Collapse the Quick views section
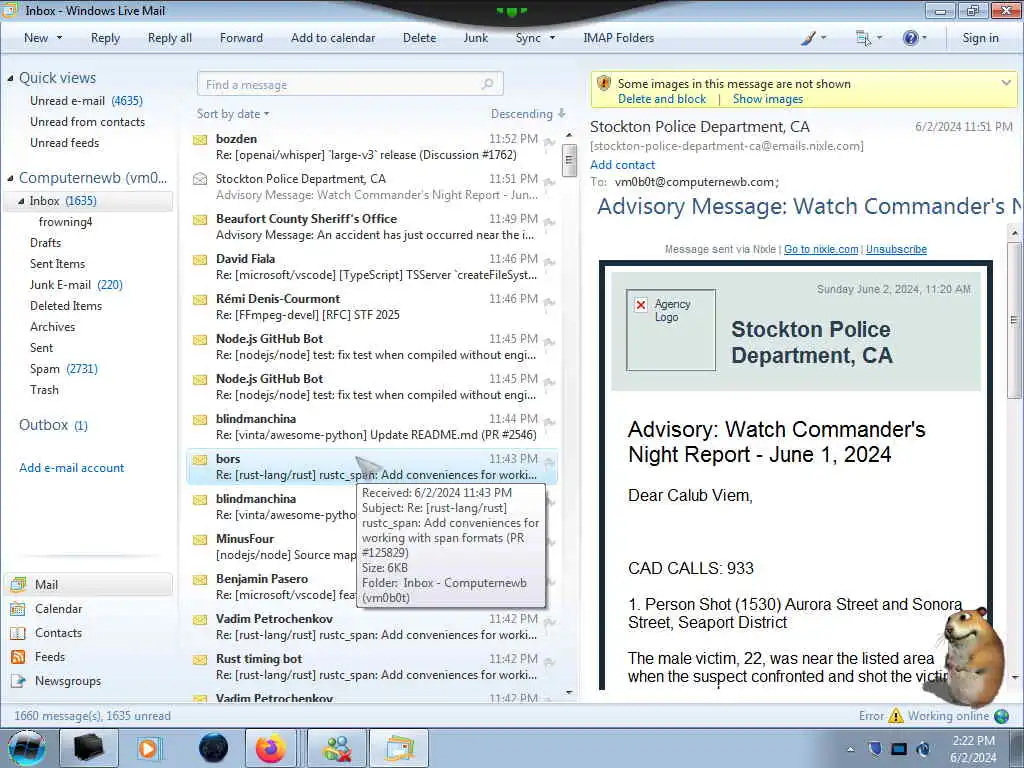 click(10, 78)
